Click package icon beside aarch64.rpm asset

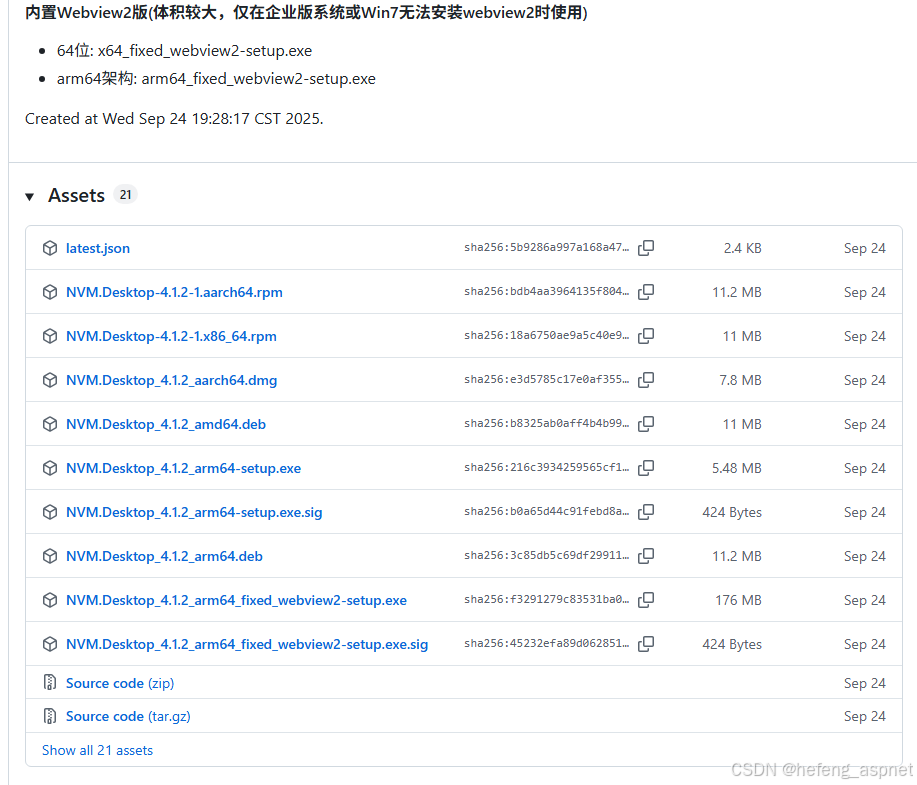pos(50,292)
